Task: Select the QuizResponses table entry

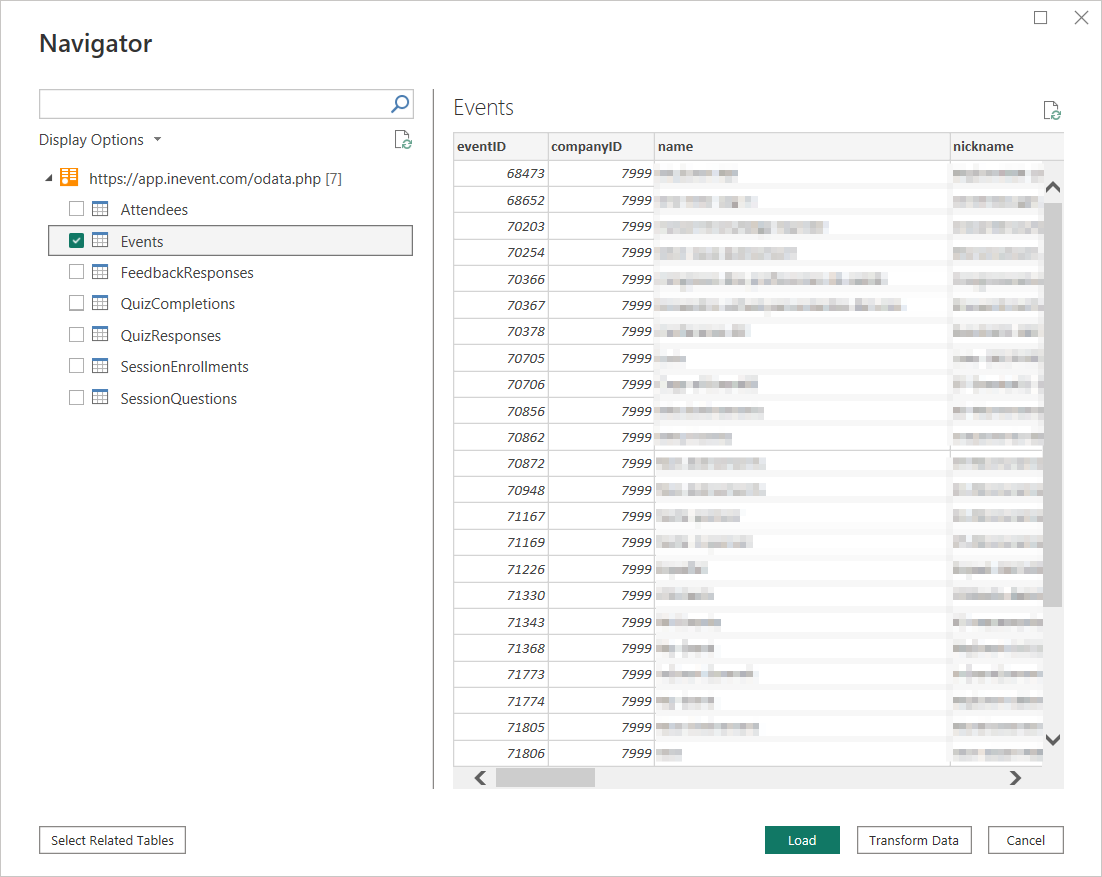Action: pos(171,335)
